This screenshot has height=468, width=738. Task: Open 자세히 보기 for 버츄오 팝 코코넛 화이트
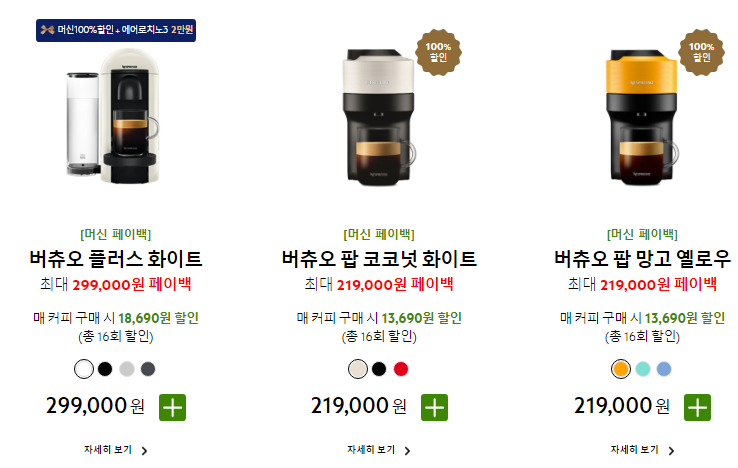379,450
